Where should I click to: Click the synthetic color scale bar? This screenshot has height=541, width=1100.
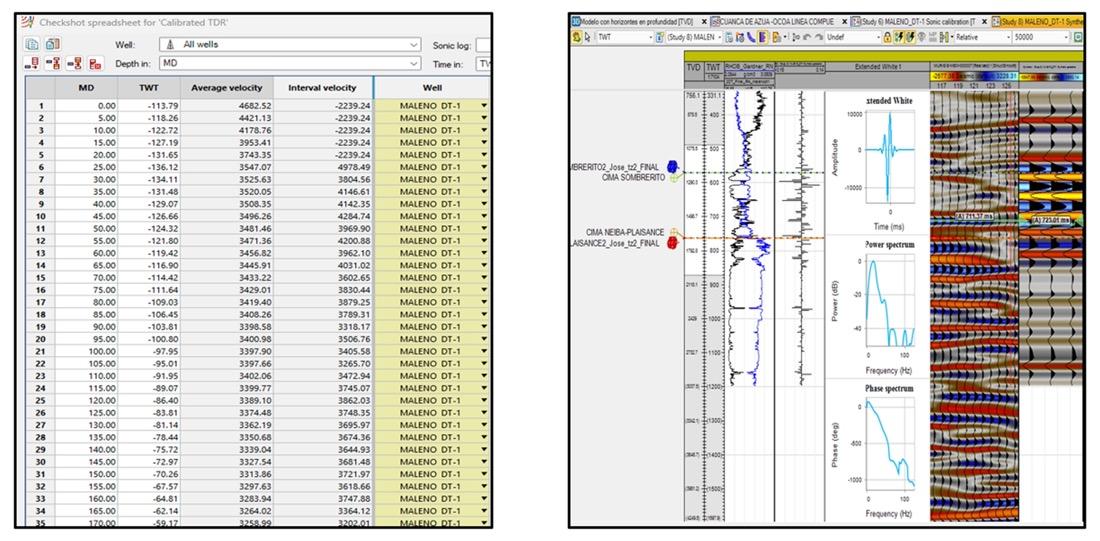1051,76
